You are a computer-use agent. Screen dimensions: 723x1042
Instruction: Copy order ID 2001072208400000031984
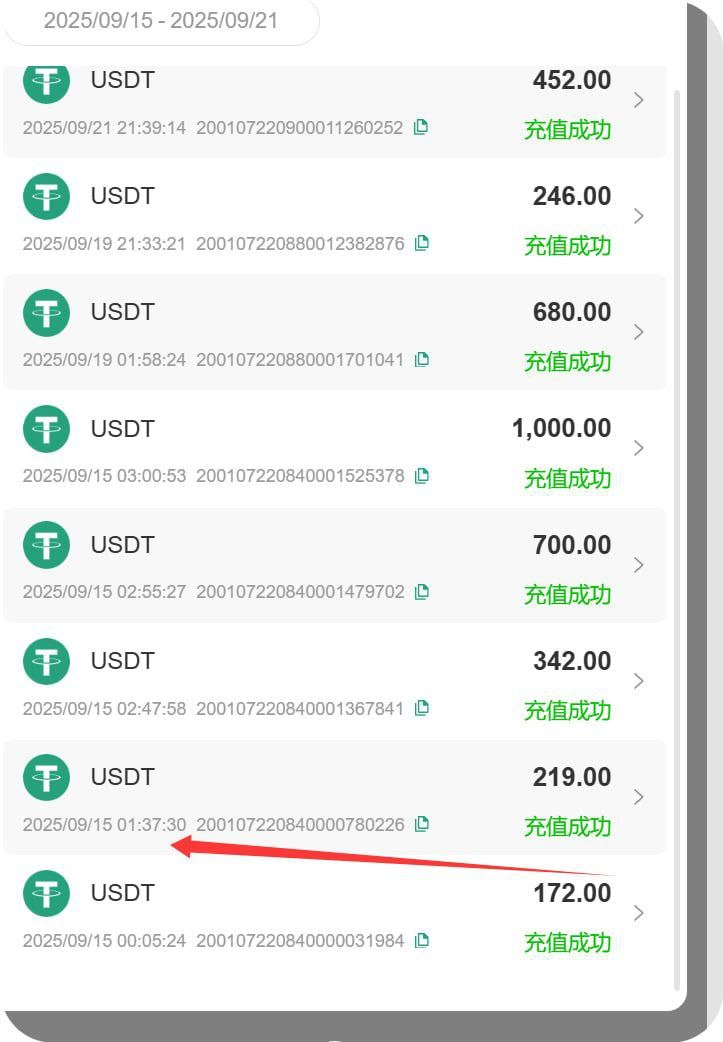[422, 940]
